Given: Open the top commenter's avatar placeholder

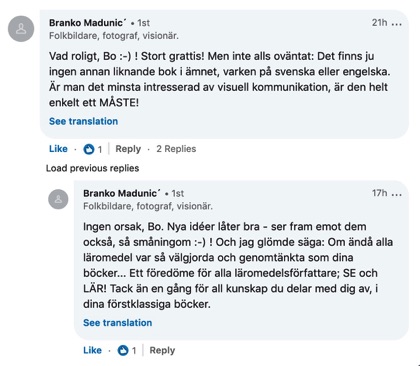Looking at the screenshot, I should 21,29.
